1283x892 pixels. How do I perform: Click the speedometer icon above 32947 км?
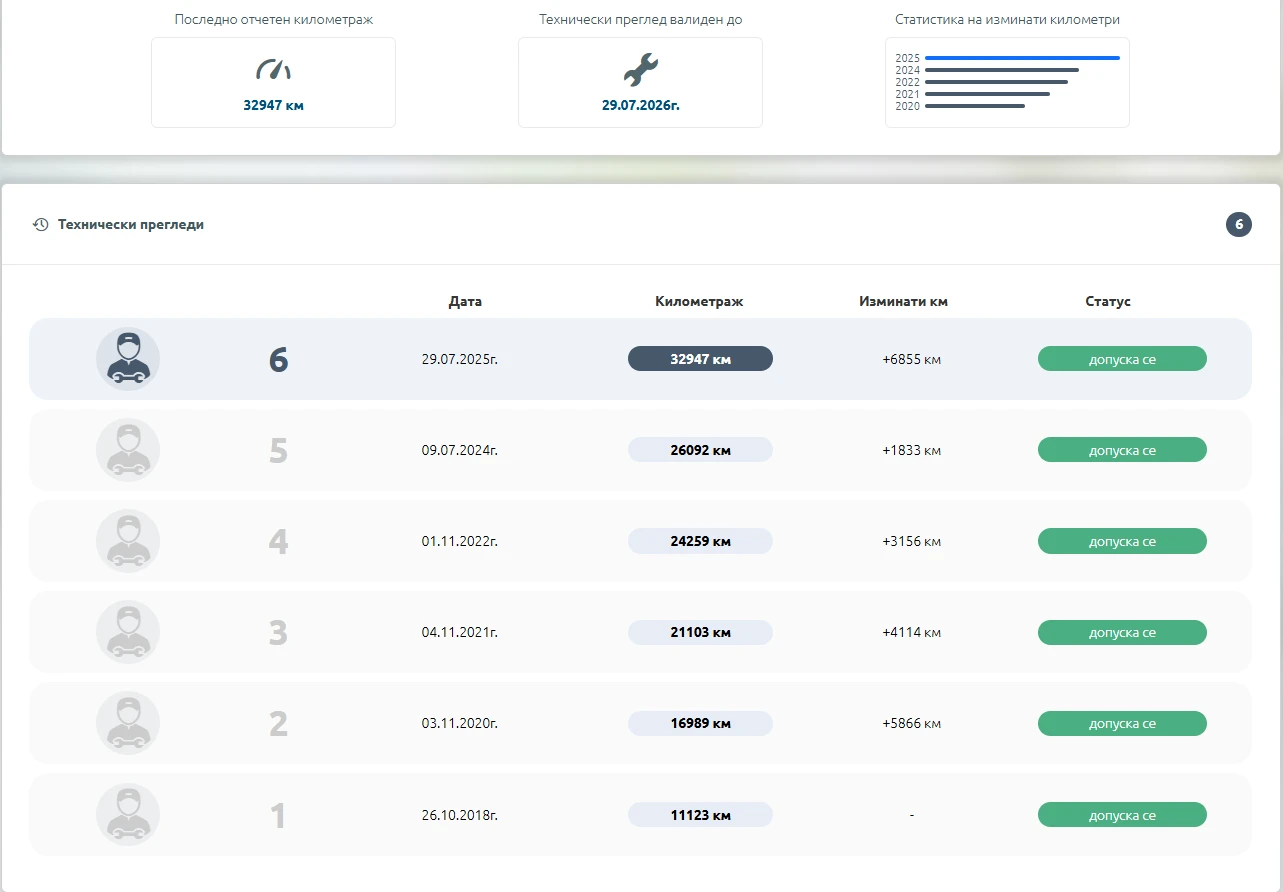tap(273, 70)
